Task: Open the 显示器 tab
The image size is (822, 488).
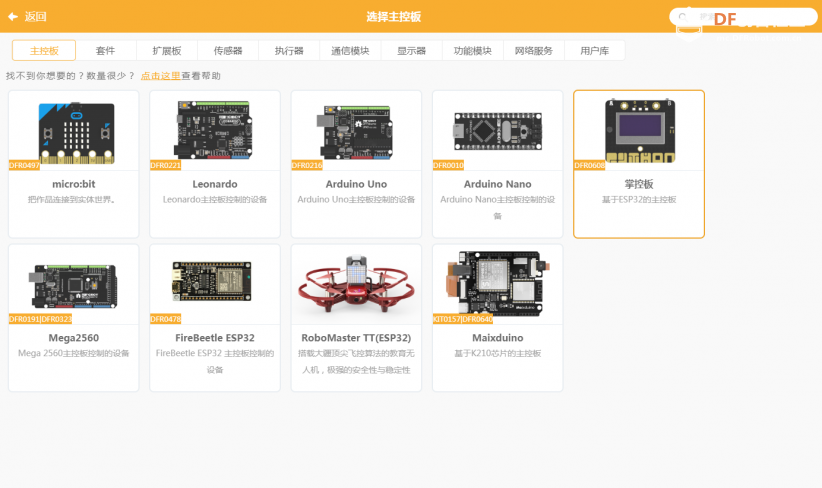Action: [412, 51]
